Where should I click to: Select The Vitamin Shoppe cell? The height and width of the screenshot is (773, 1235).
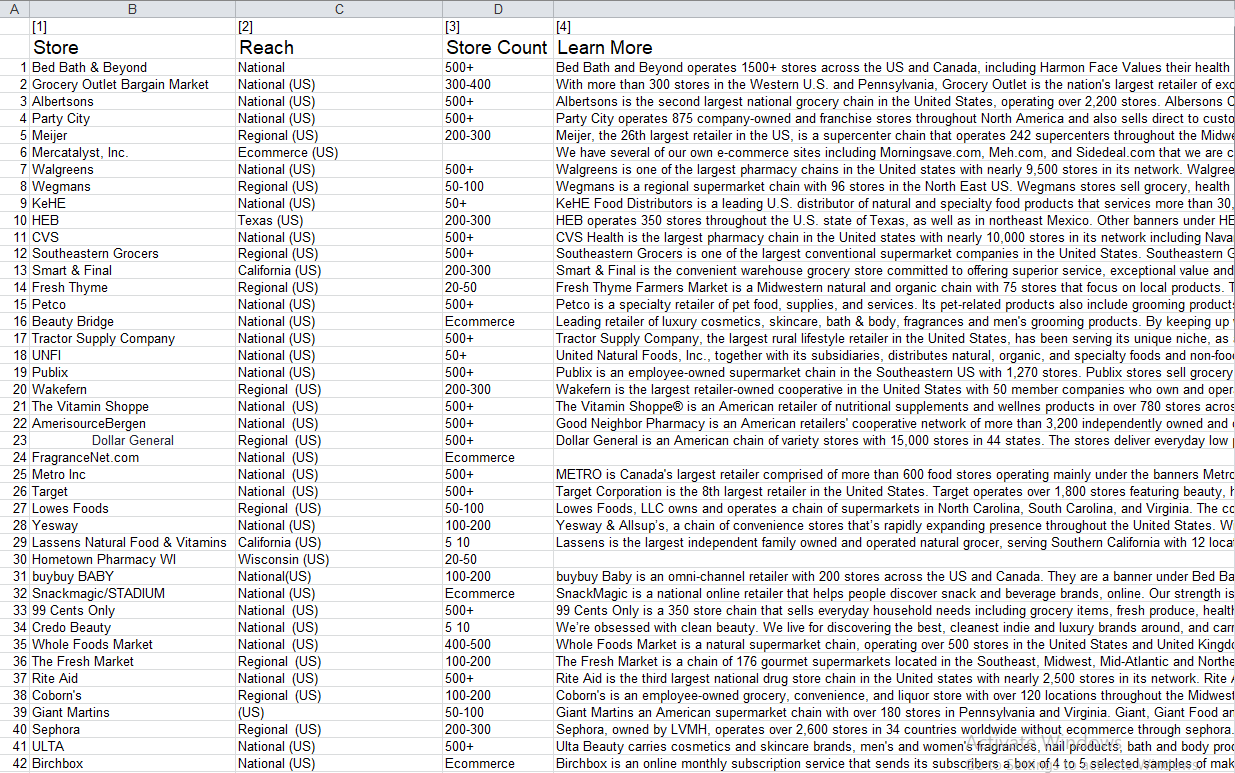pos(132,407)
